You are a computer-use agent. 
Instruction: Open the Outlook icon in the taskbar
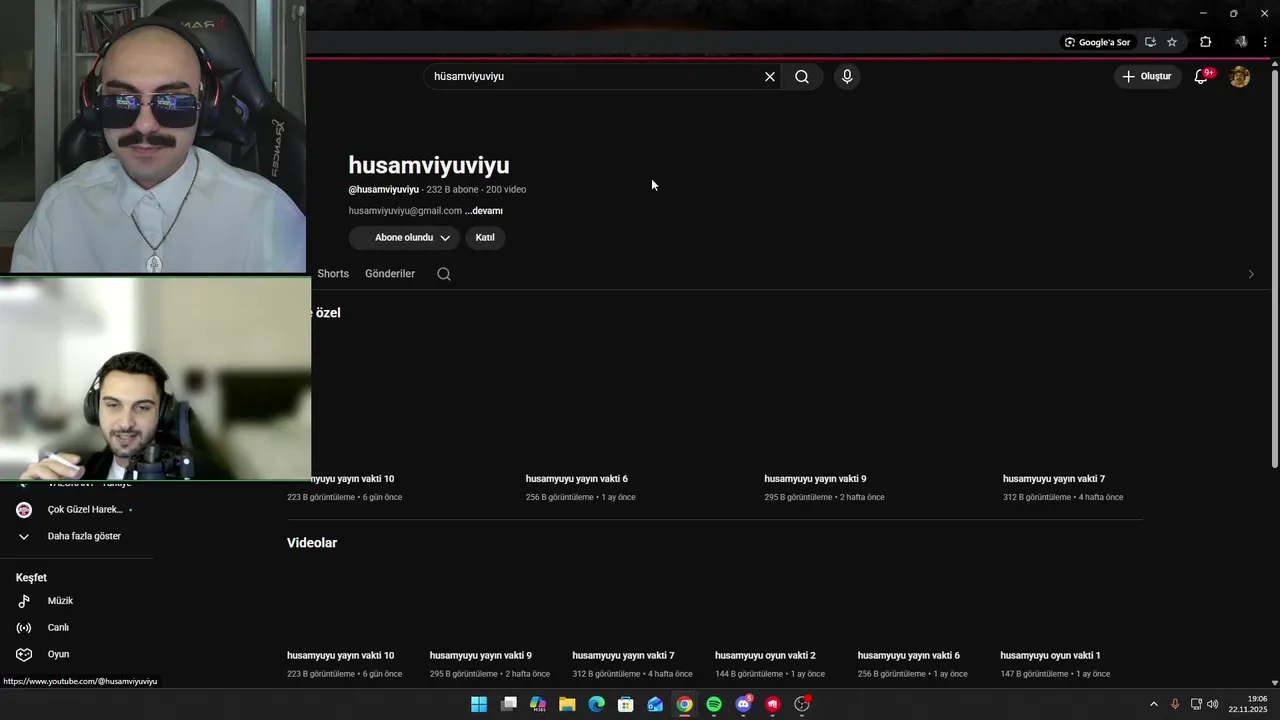655,704
